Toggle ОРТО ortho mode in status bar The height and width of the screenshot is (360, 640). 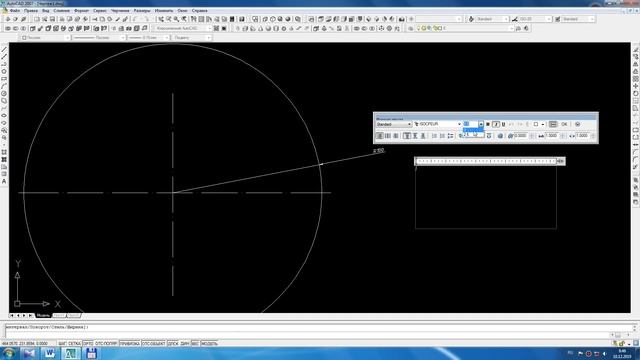(x=88, y=343)
